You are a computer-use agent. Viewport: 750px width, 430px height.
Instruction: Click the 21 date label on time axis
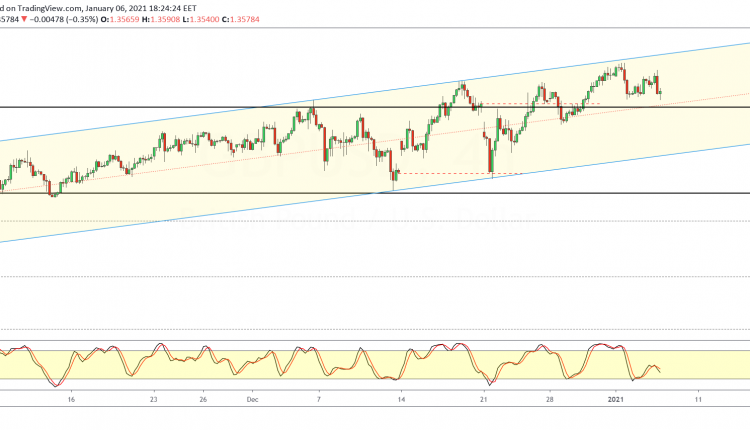484,399
